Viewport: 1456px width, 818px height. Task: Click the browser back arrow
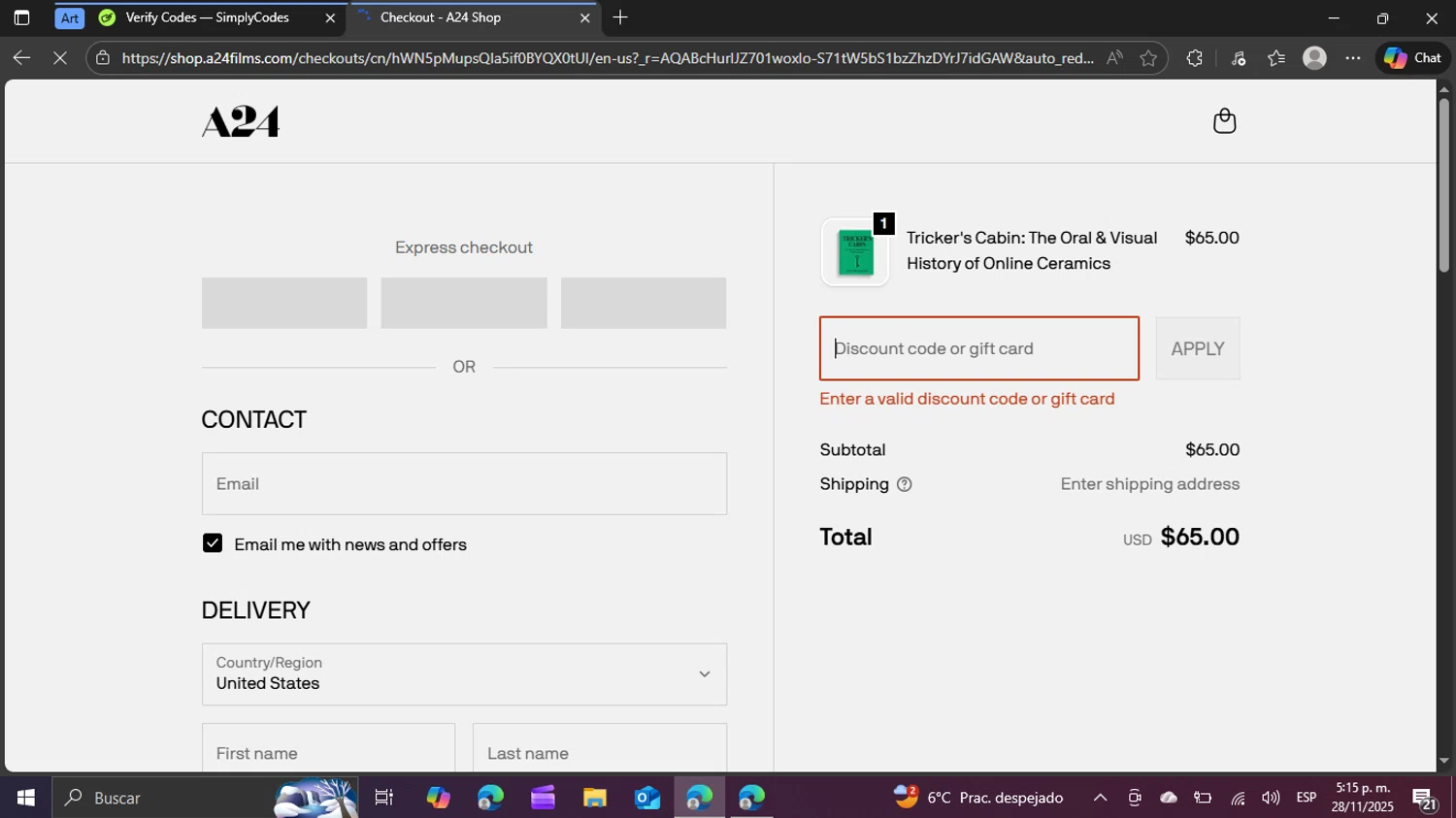pyautogui.click(x=20, y=58)
